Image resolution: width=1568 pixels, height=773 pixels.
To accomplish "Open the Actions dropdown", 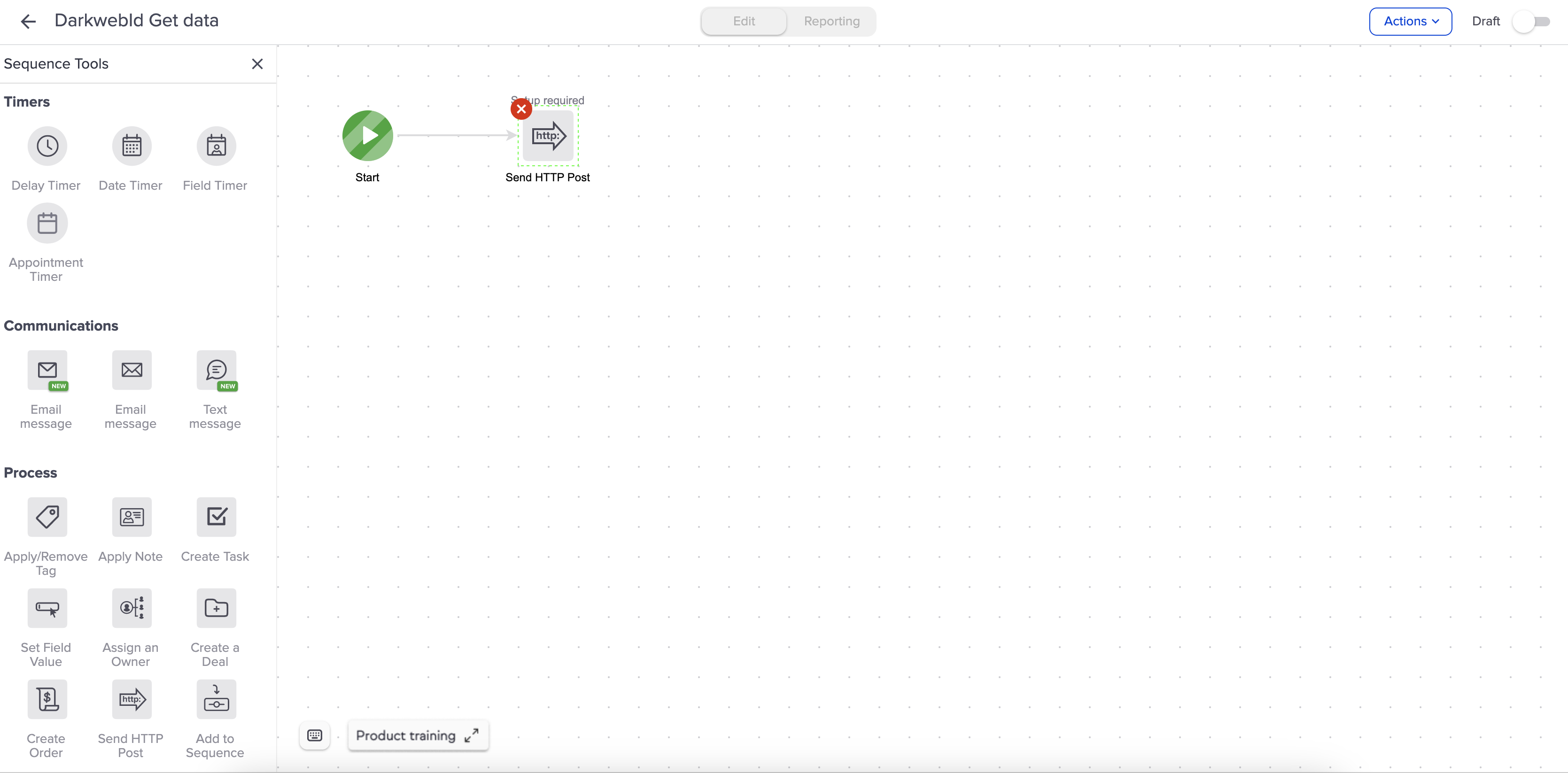I will (1410, 21).
